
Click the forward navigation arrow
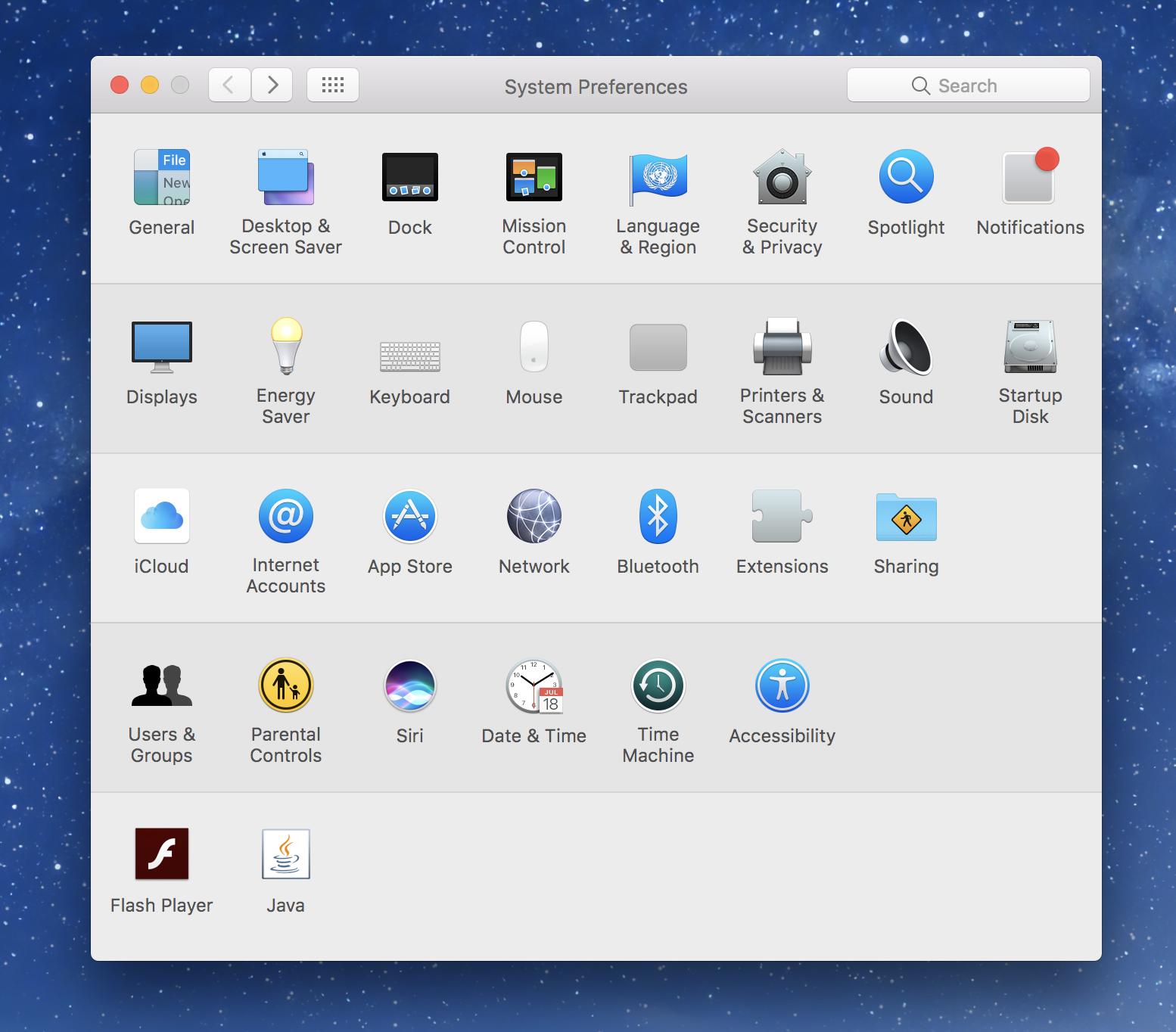click(x=272, y=85)
